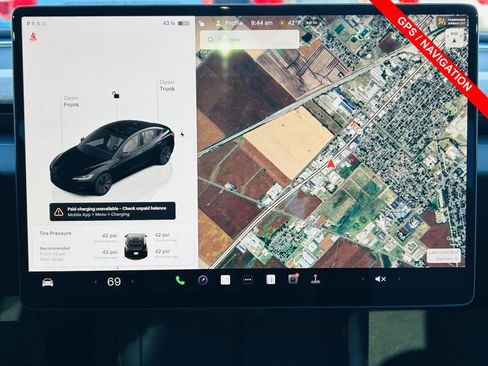This screenshot has height=366, width=488.
Task: Tap the Recommended tire pressure text
Action: pyautogui.click(x=55, y=248)
